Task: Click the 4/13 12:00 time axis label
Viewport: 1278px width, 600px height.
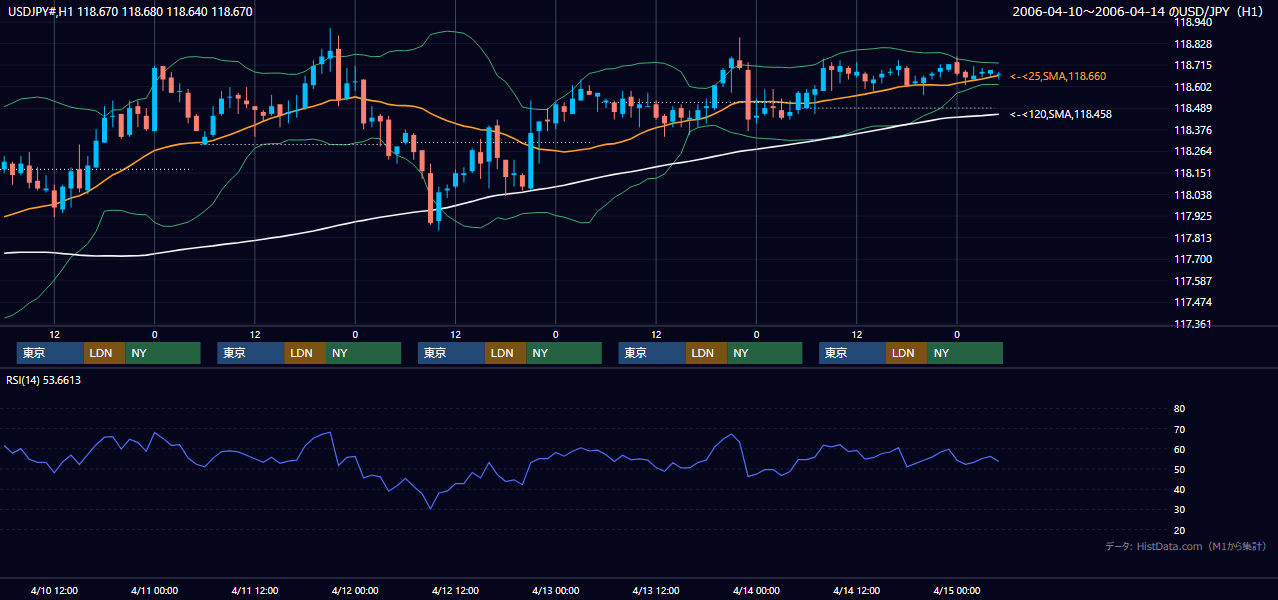Action: pyautogui.click(x=656, y=591)
